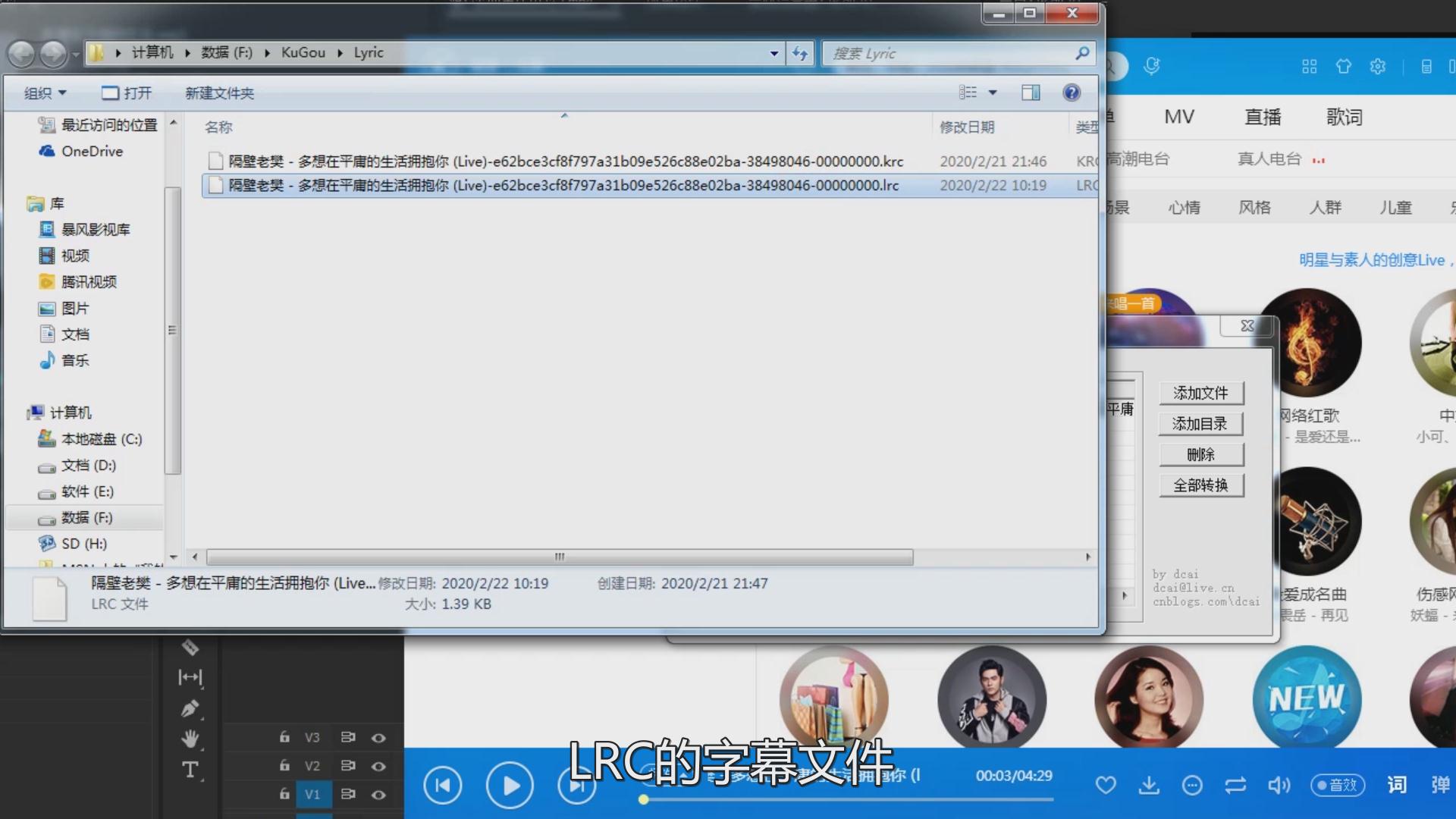Screen dimensions: 1456x819
Task: Expand the chevron after 计算机 in address bar
Action: click(x=187, y=53)
